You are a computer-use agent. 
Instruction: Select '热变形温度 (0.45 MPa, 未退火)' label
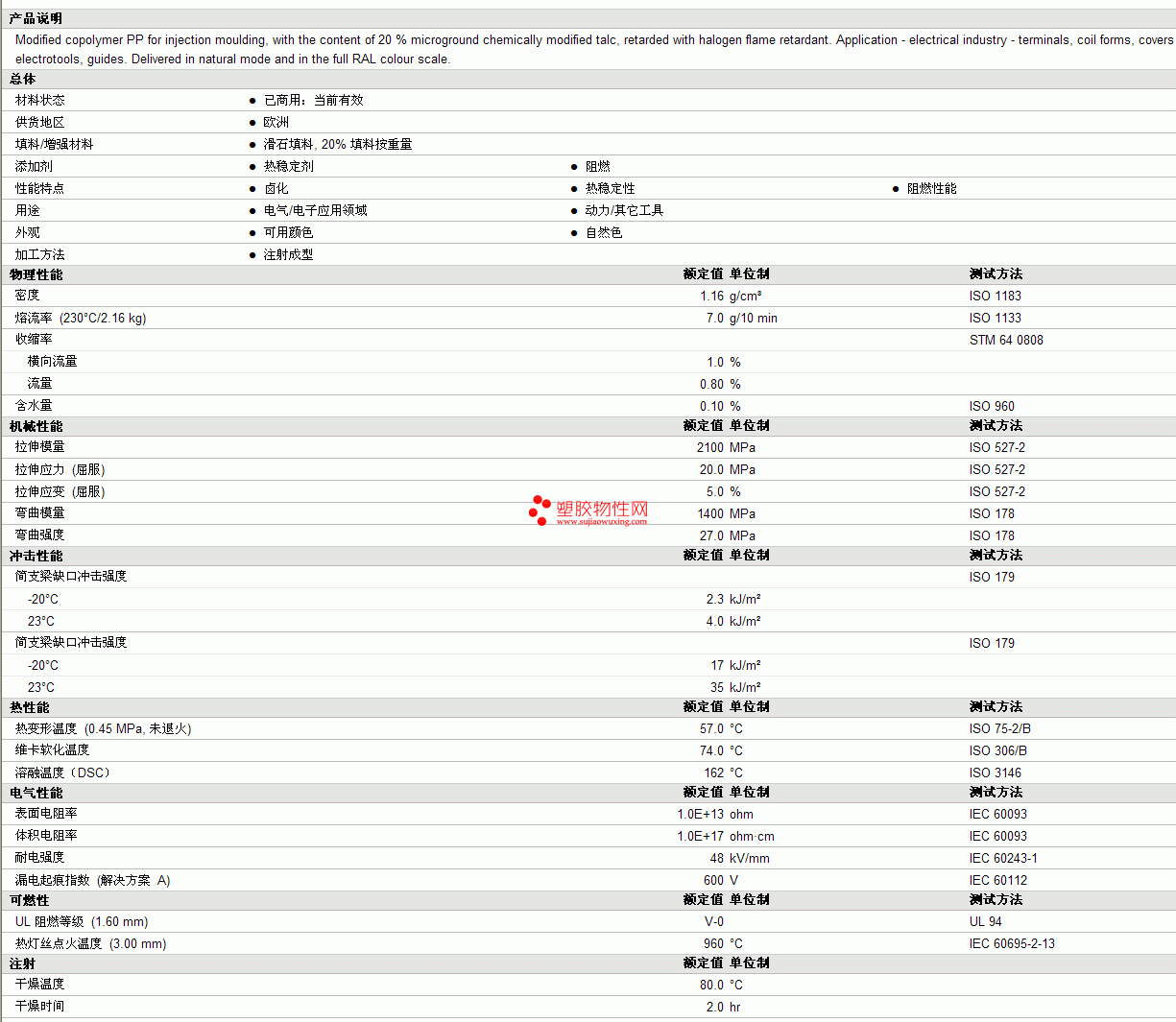(x=104, y=728)
